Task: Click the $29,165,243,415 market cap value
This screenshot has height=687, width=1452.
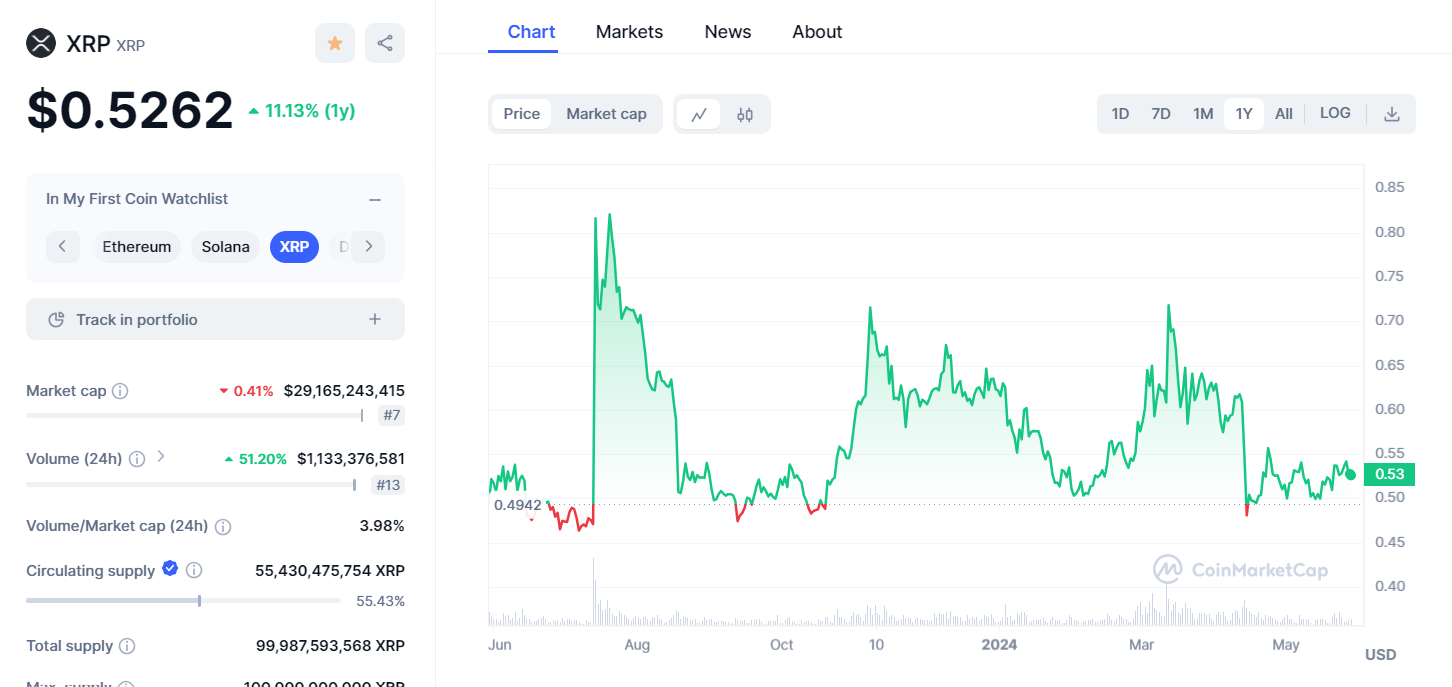Action: click(x=344, y=391)
